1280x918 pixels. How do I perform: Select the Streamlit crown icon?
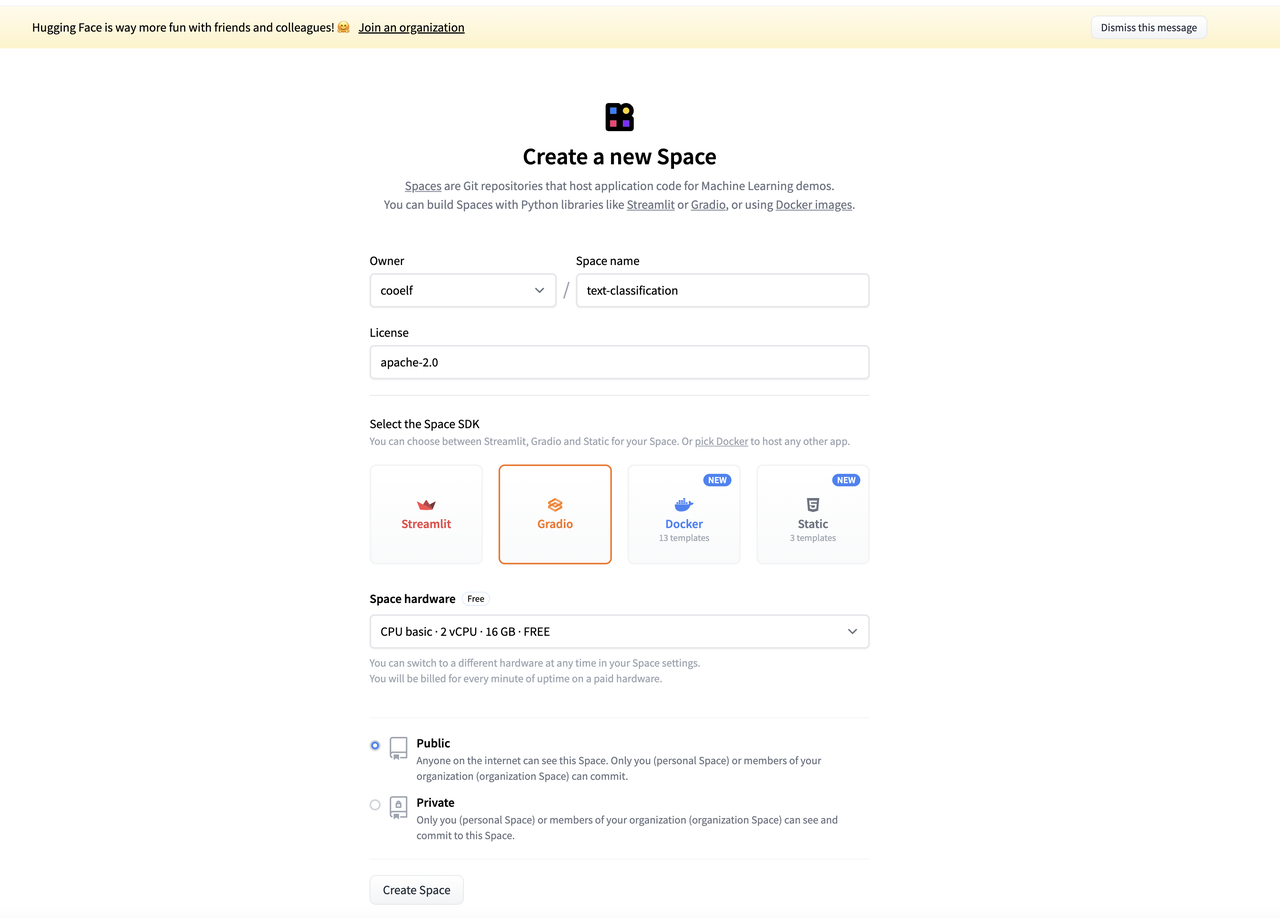tap(426, 505)
